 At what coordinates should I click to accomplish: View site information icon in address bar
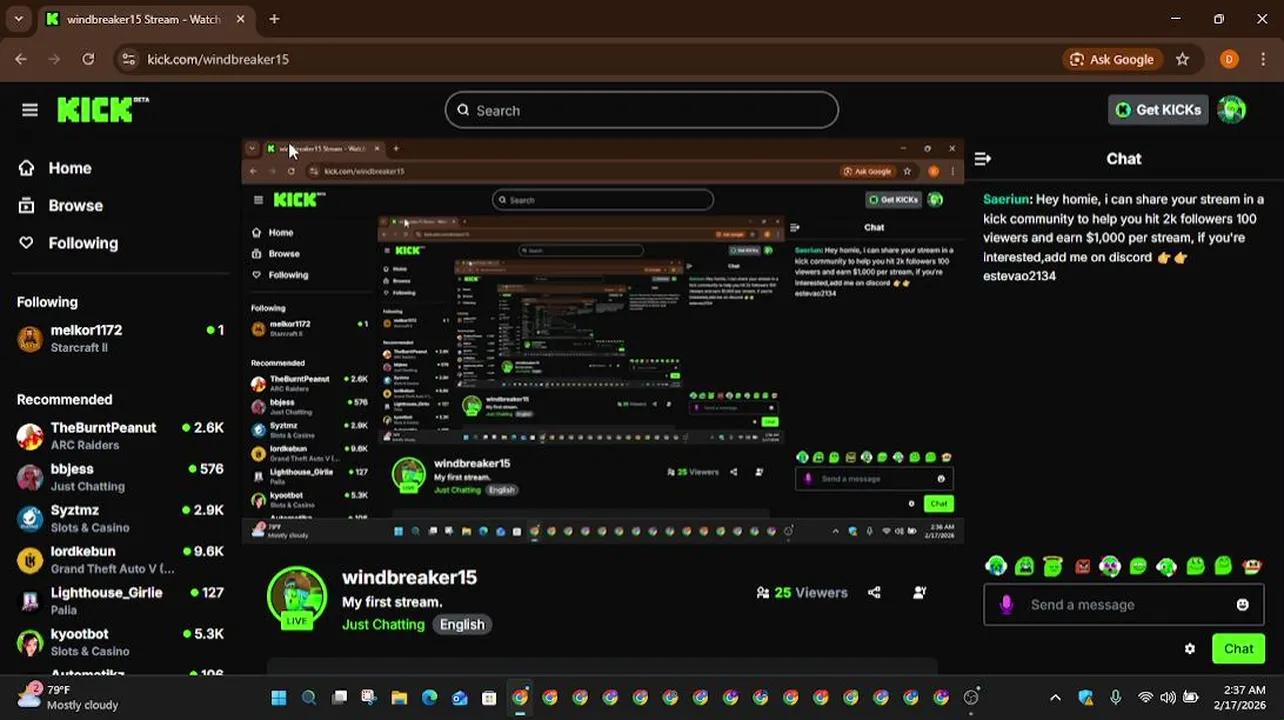128,59
